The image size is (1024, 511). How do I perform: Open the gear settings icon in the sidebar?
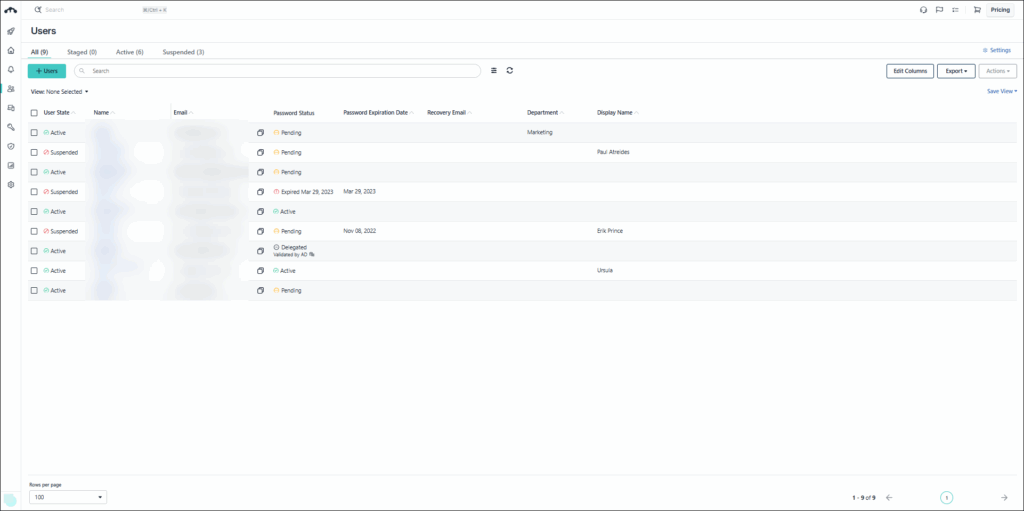tap(10, 185)
